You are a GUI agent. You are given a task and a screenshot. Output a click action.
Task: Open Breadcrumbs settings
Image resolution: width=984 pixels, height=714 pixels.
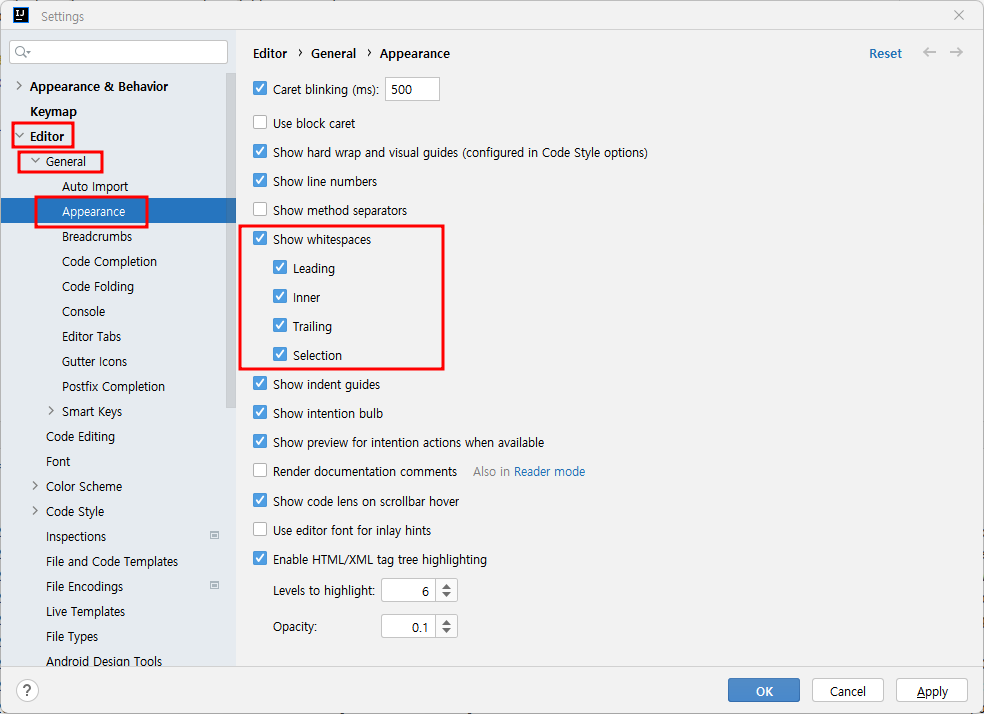click(x=97, y=237)
